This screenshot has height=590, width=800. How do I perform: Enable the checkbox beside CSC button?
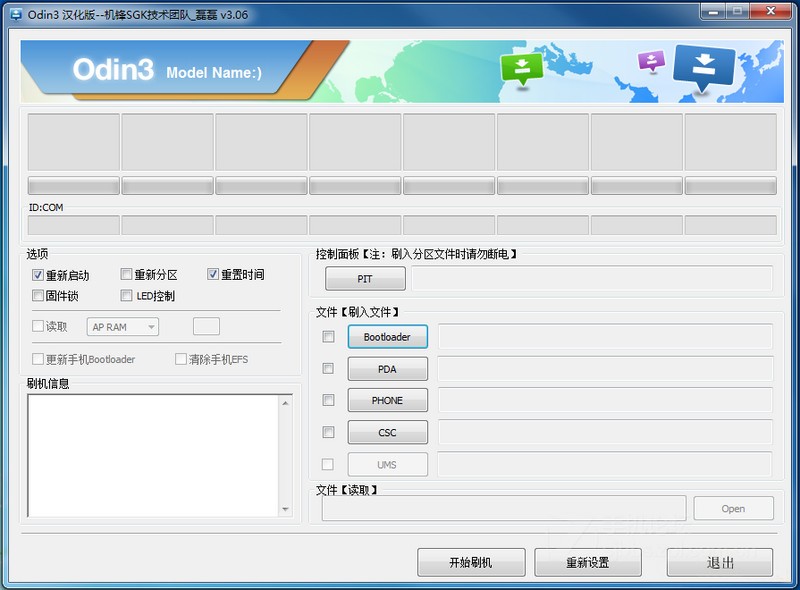click(x=328, y=432)
